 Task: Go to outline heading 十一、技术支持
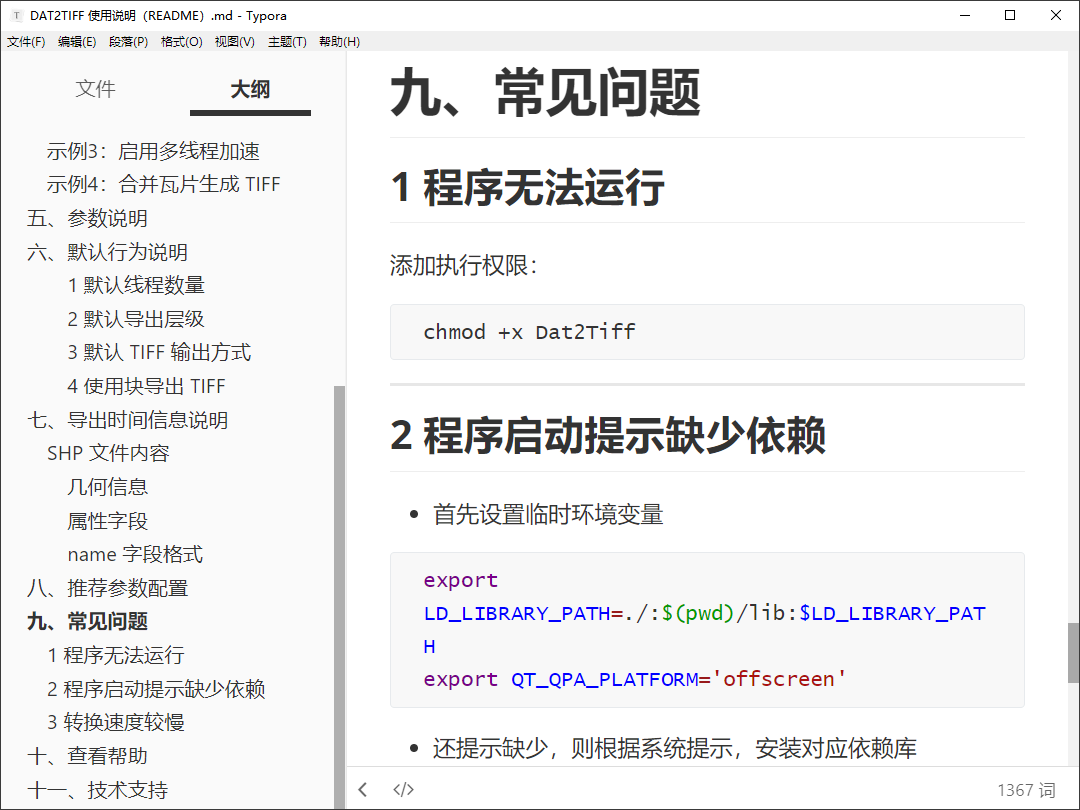97,790
